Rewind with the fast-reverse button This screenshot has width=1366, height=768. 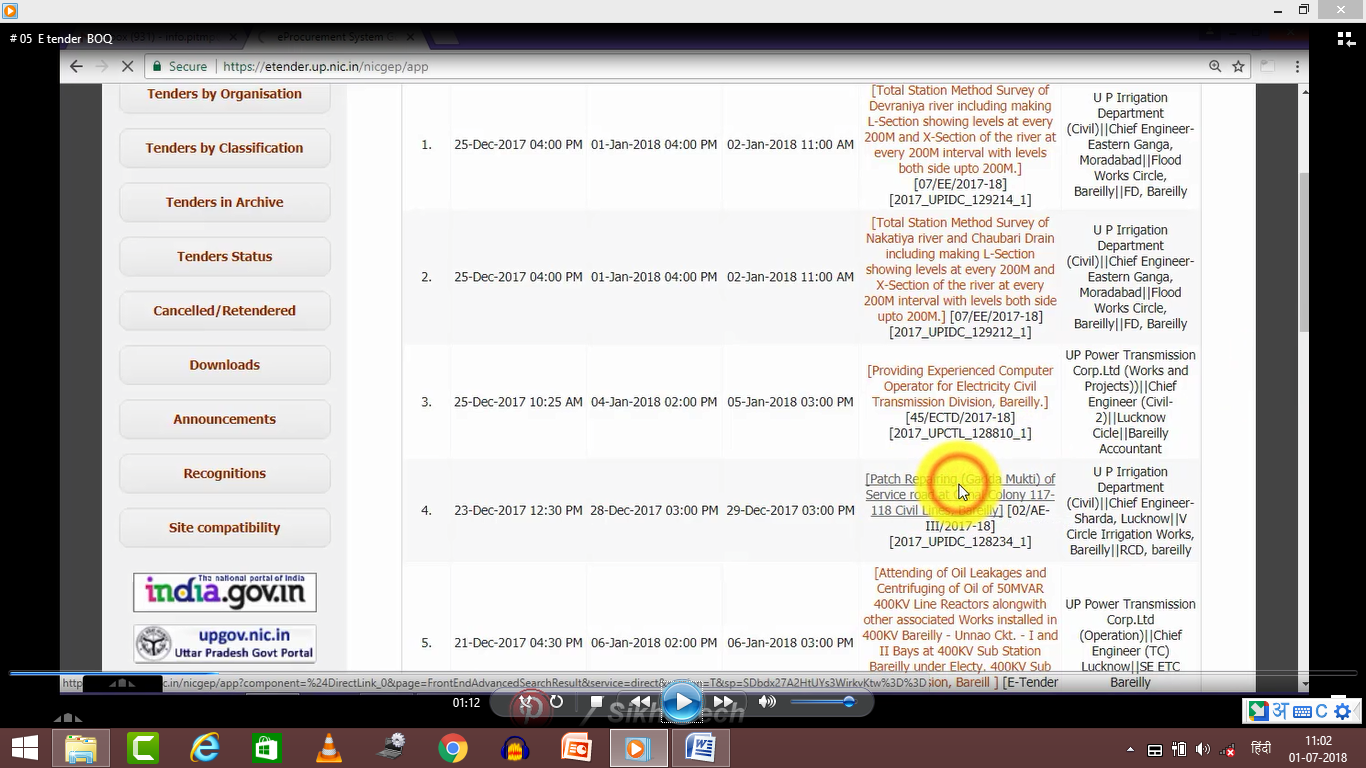tap(640, 702)
